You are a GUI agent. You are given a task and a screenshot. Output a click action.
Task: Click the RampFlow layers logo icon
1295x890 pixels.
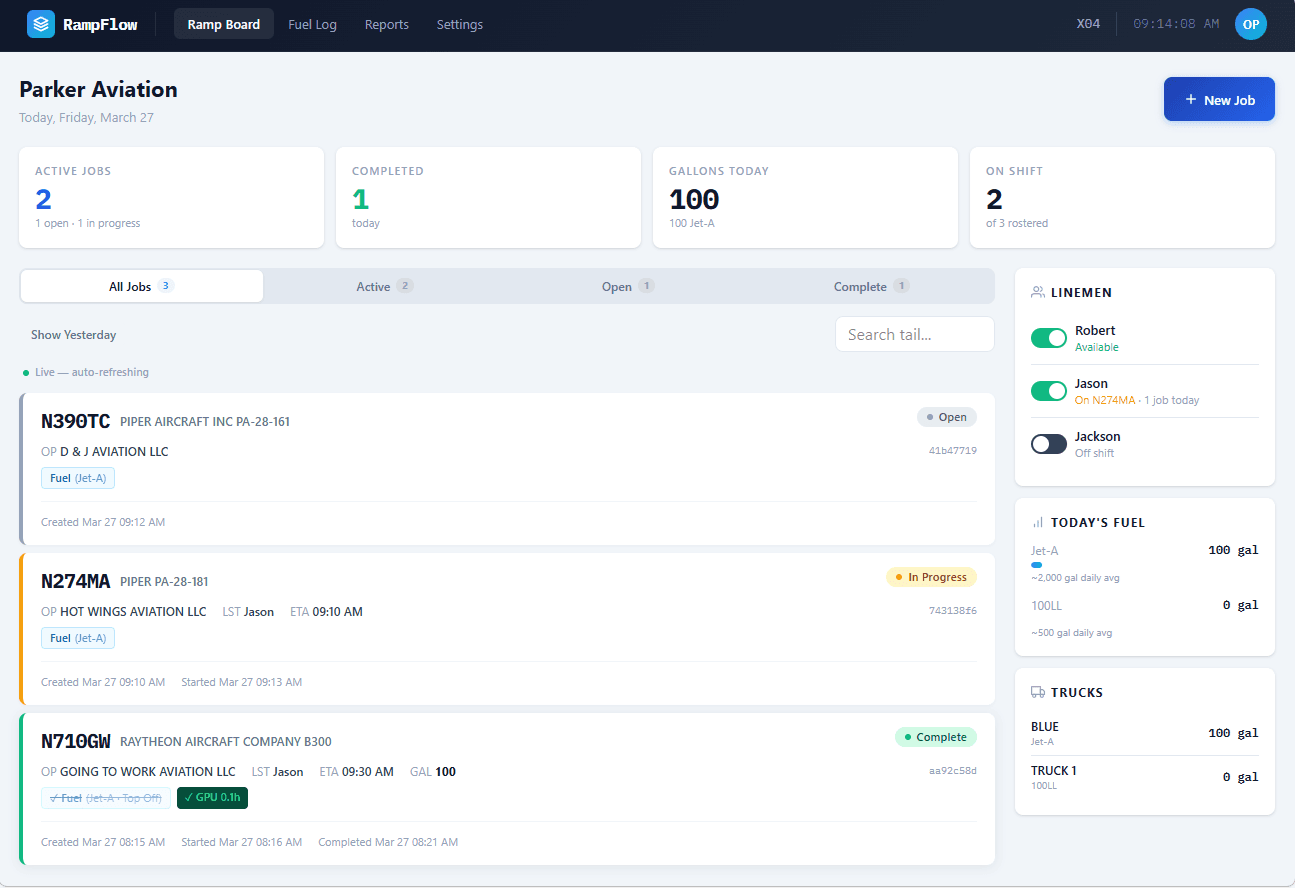pos(41,24)
